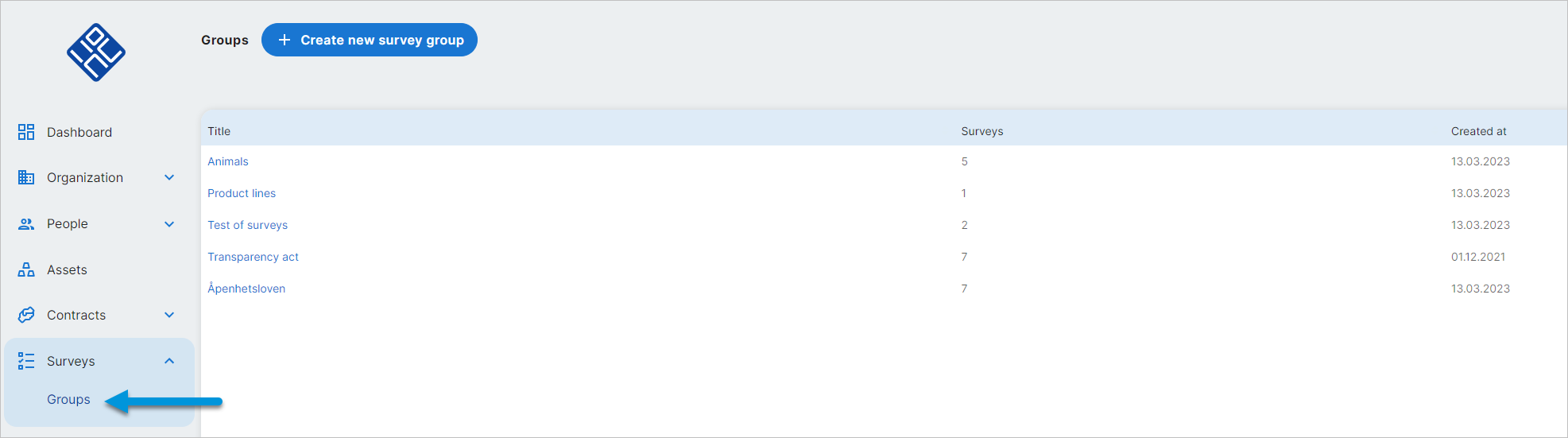Viewport: 1568px width, 438px height.
Task: Expand the People submenu chevron
Action: 169,224
